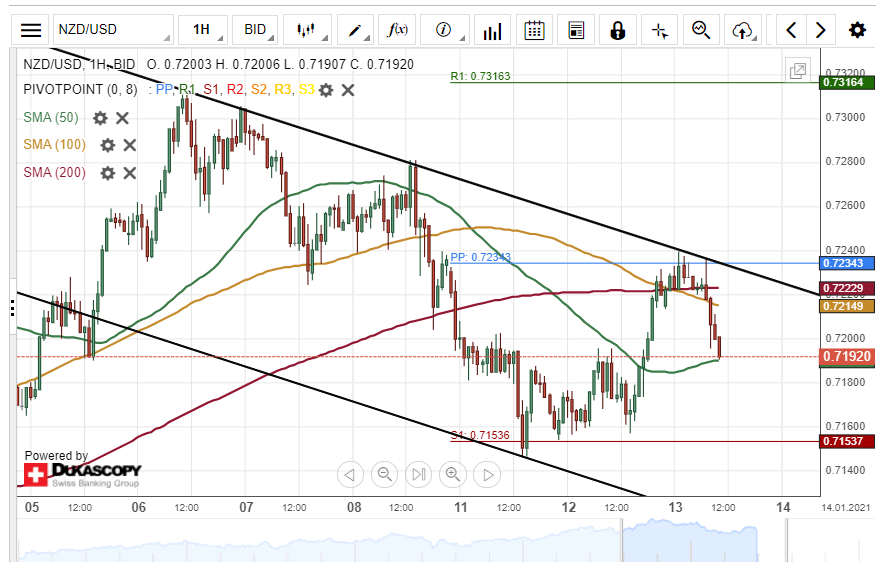This screenshot has height=568, width=878.
Task: Click the 0.73164 R1 price tag
Action: tap(847, 82)
